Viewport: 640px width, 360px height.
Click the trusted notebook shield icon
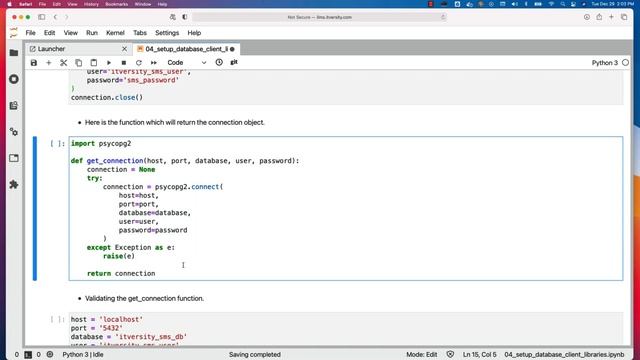pos(450,355)
